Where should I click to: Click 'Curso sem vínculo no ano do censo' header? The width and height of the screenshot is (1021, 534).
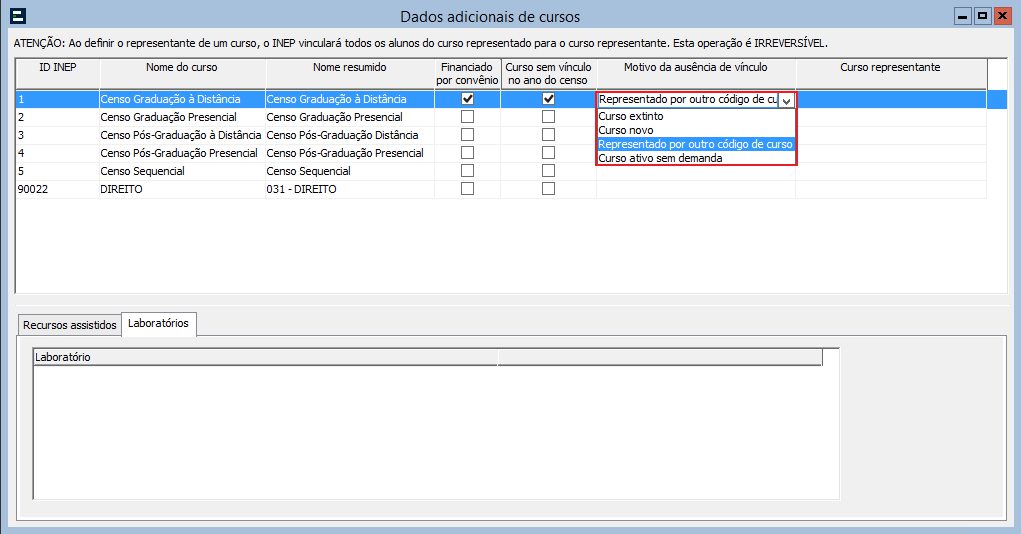pos(548,74)
